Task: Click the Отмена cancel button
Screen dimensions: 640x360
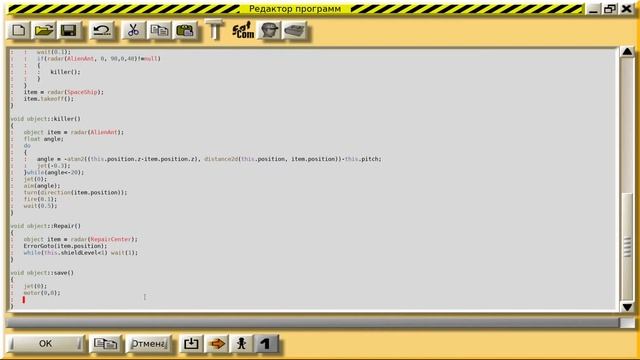Action: [x=149, y=344]
